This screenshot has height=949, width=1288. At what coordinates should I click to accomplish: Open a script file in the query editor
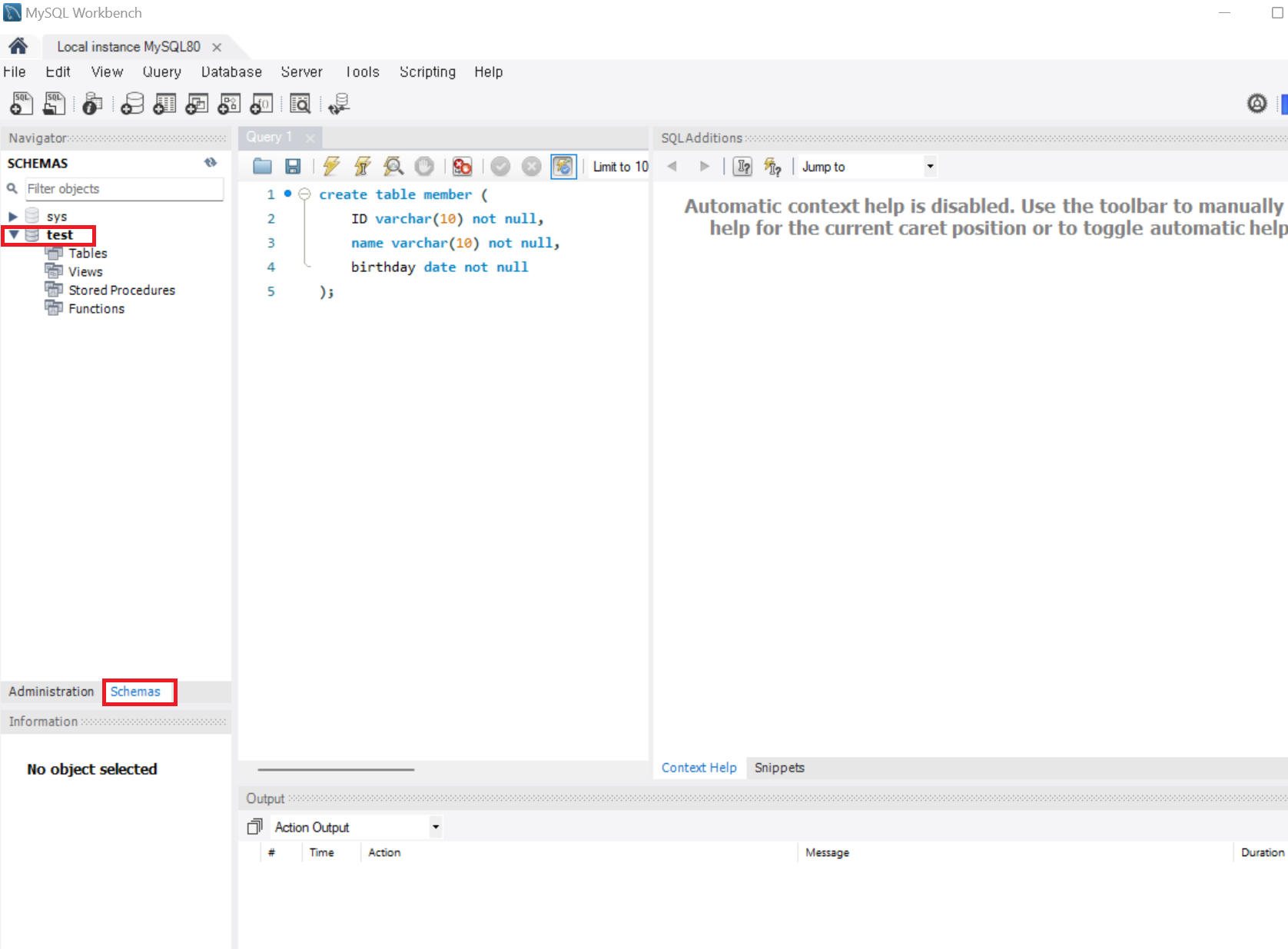(x=262, y=166)
